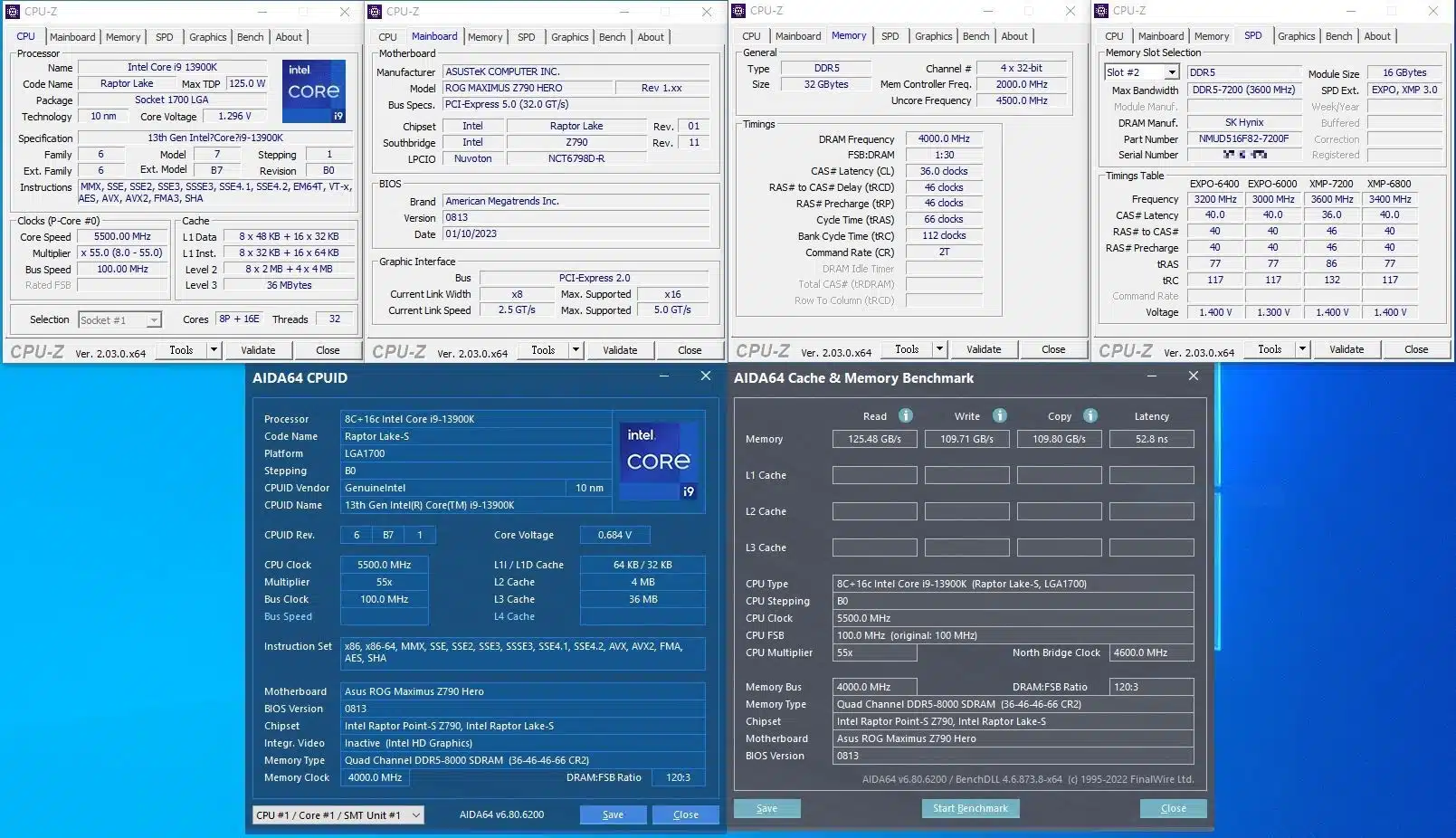This screenshot has height=838, width=1456.
Task: Click Core Voltage 0.684 V in AIDA64 CPUID
Action: (x=614, y=535)
